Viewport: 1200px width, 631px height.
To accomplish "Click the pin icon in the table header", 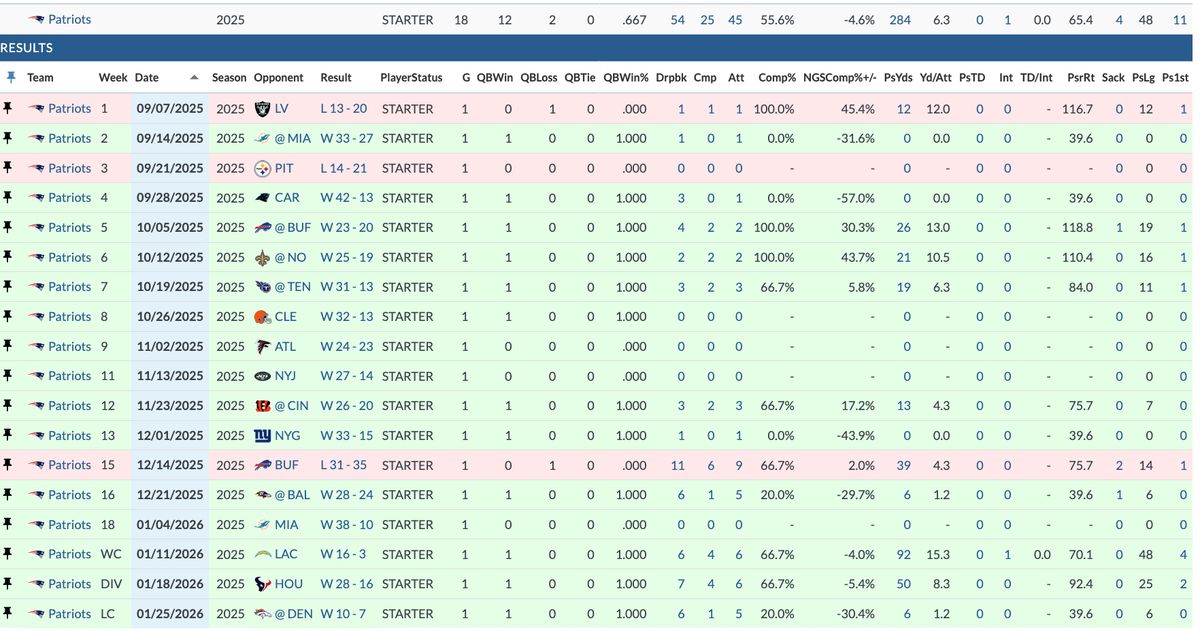I will click(10, 78).
